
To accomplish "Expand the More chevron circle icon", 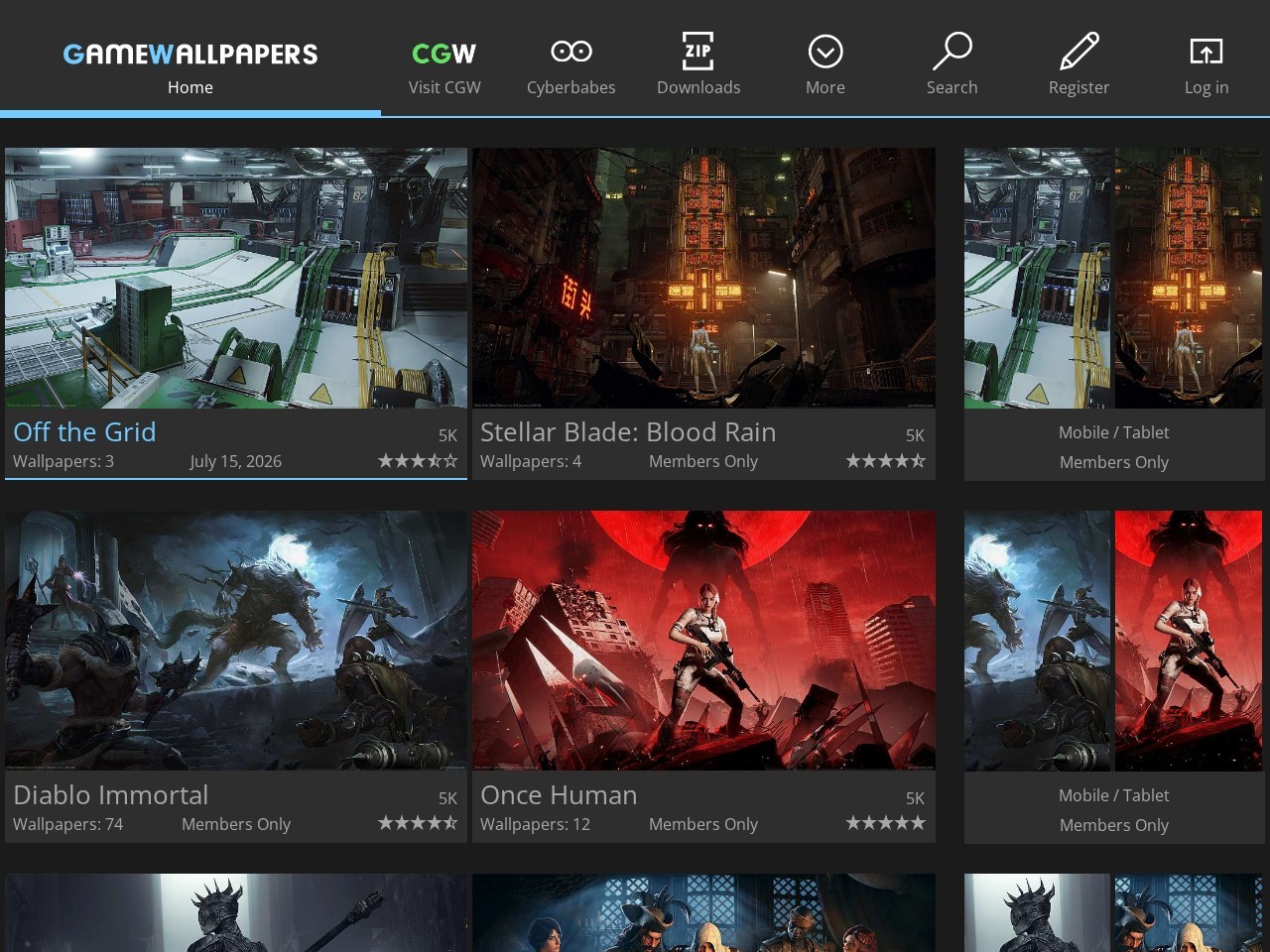I will pyautogui.click(x=825, y=52).
